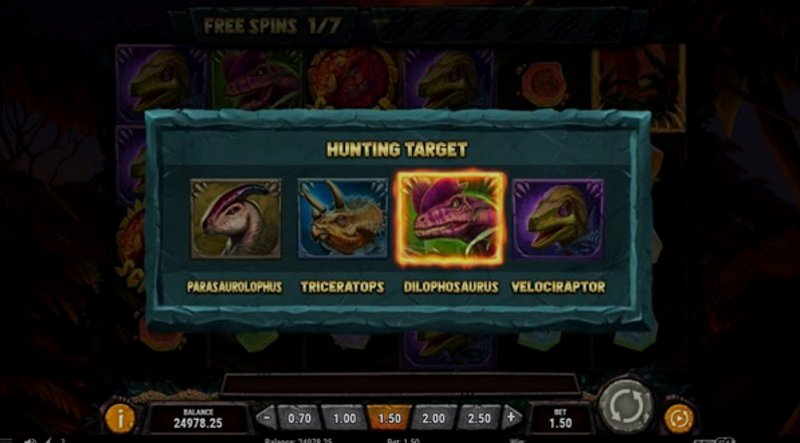Image resolution: width=800 pixels, height=443 pixels.
Task: Open the orange info paytable button
Action: [120, 419]
